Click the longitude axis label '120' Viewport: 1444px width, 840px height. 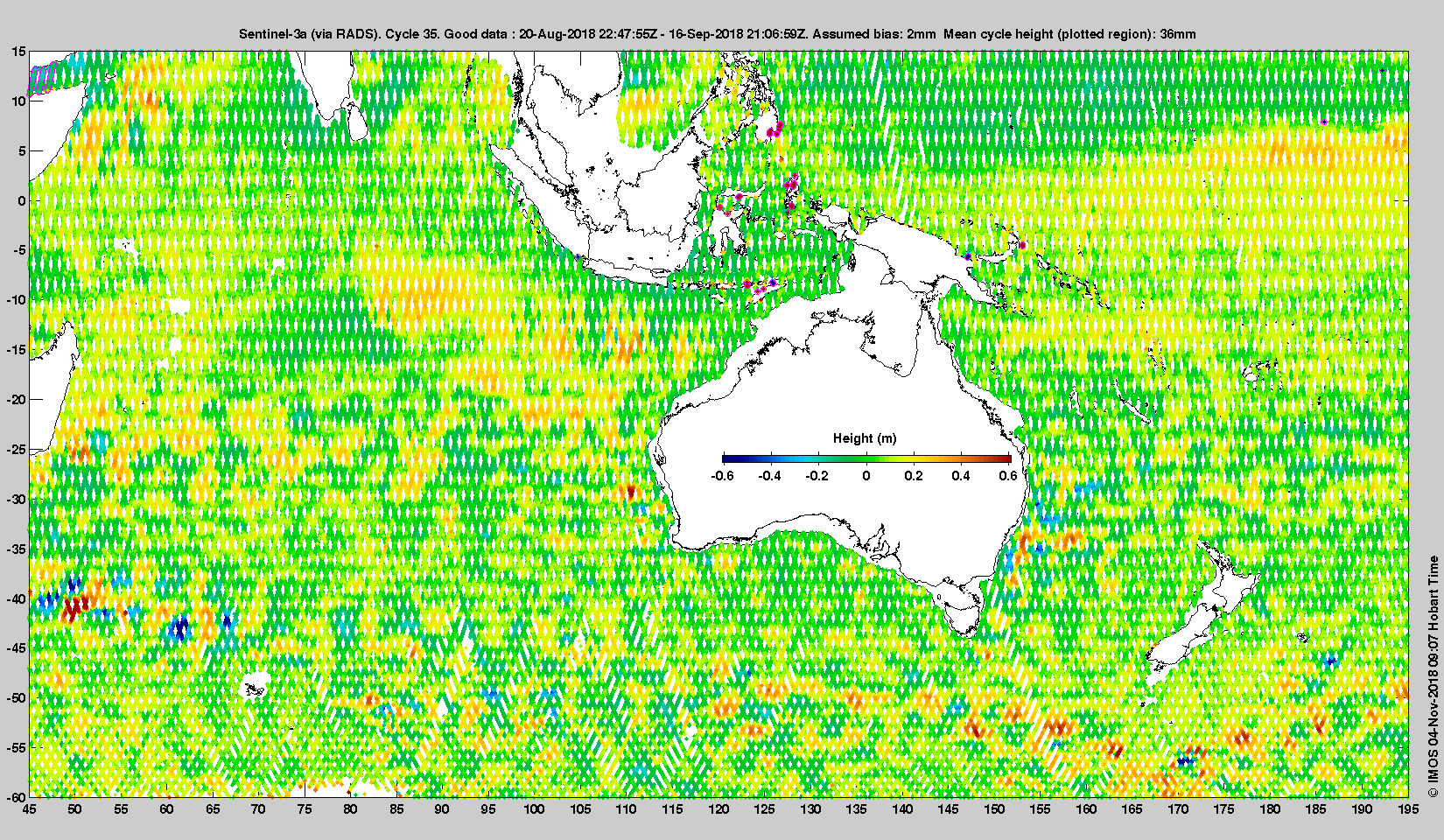coord(718,809)
